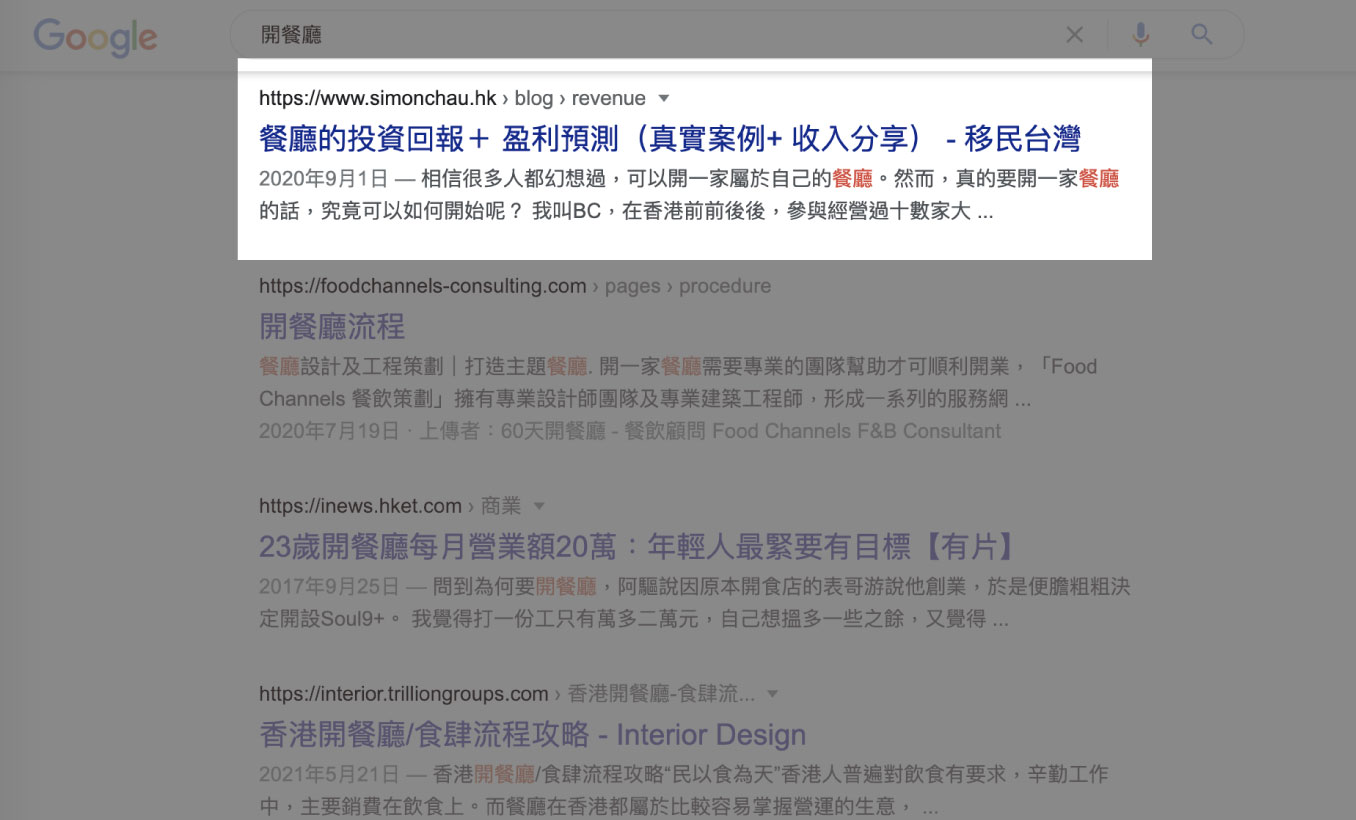Click the https://inews.hket.com URL text
Image resolution: width=1356 pixels, height=820 pixels.
pyautogui.click(x=360, y=506)
